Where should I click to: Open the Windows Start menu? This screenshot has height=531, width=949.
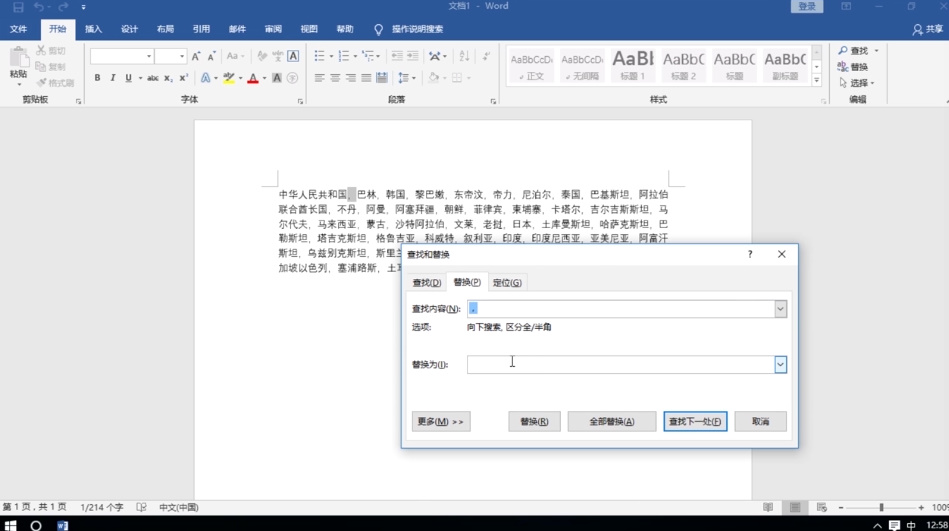coord(10,525)
